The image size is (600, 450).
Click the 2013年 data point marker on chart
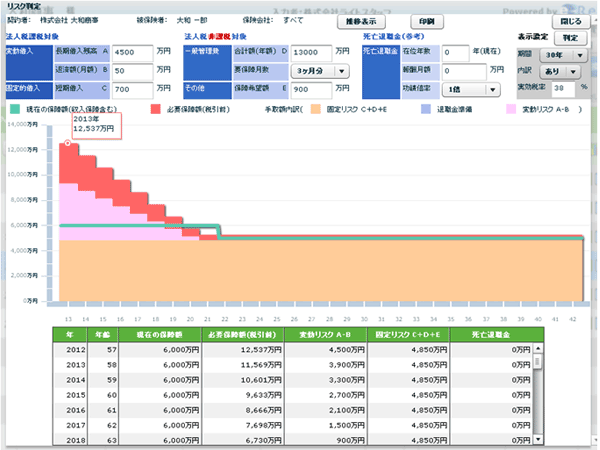(68, 143)
